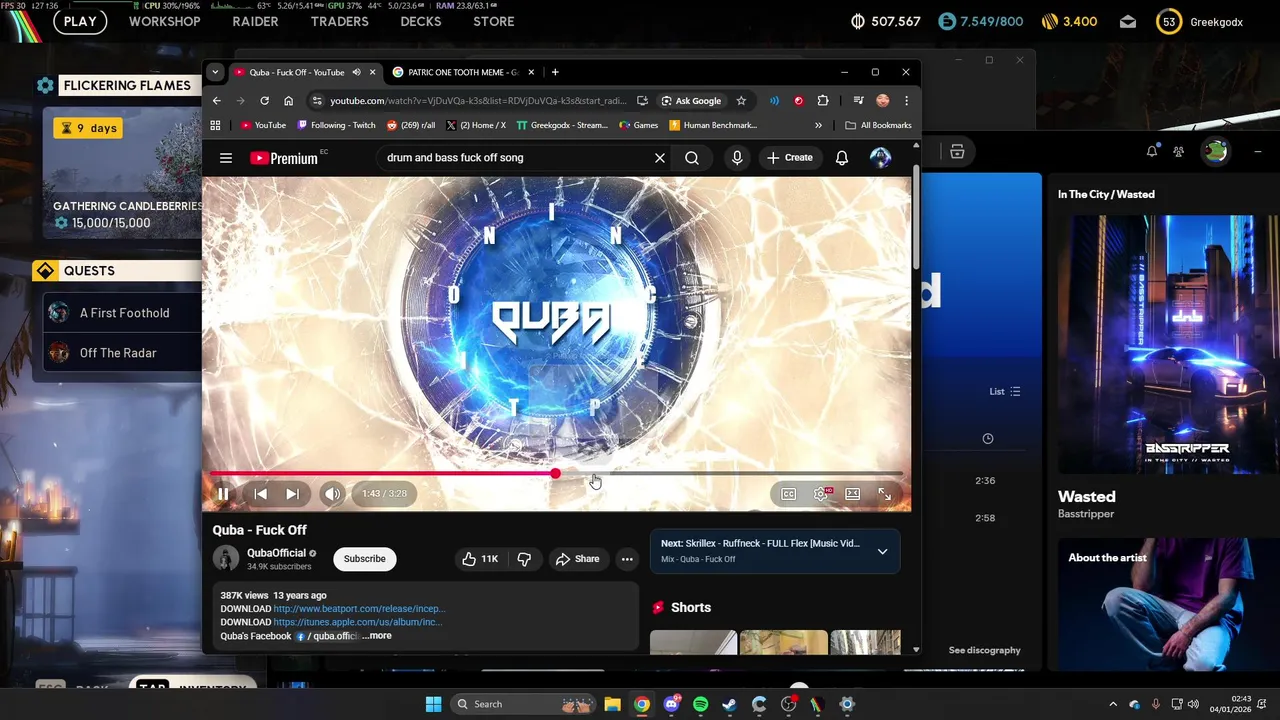Screen dimensions: 1280x720
Task: Expand description with ...more
Action: coord(377,636)
